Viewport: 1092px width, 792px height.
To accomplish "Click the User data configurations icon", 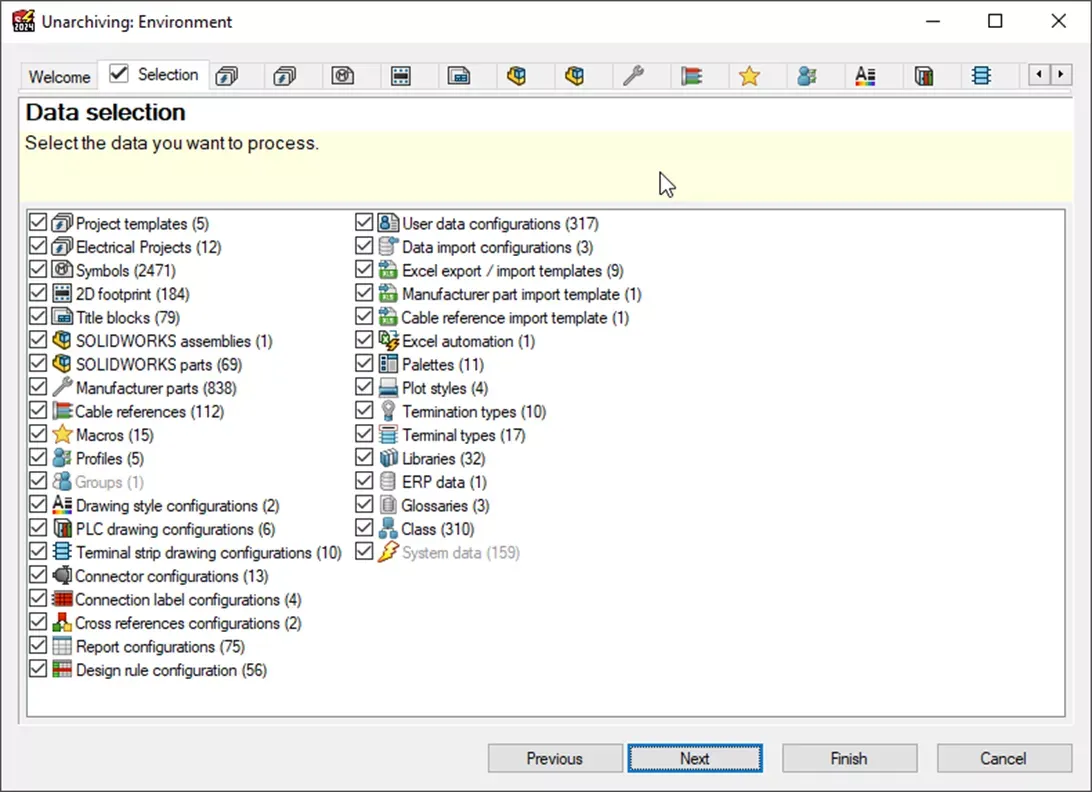I will pos(388,223).
